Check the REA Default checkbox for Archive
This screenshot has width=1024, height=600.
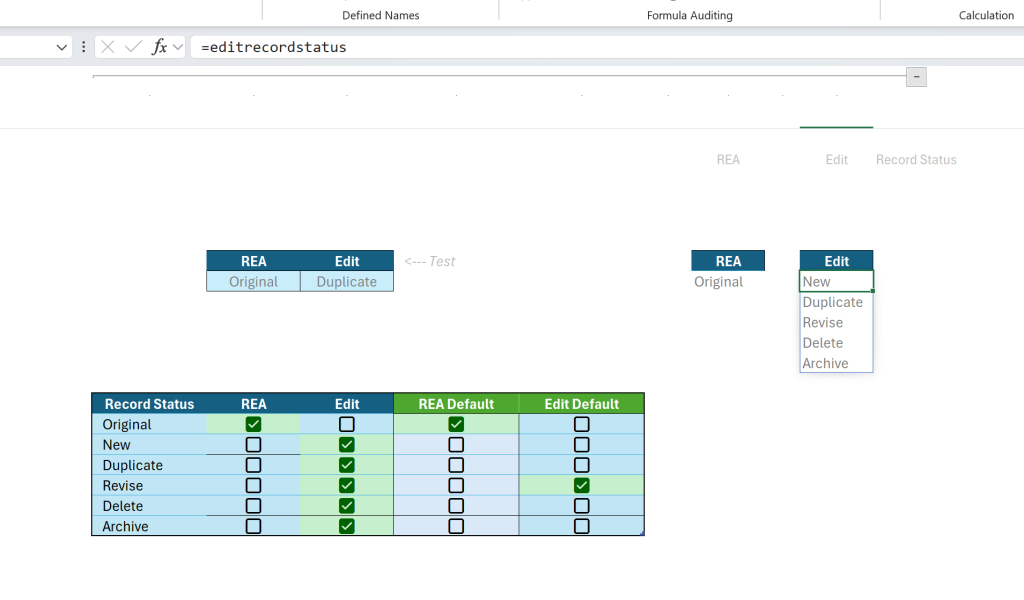pos(456,526)
